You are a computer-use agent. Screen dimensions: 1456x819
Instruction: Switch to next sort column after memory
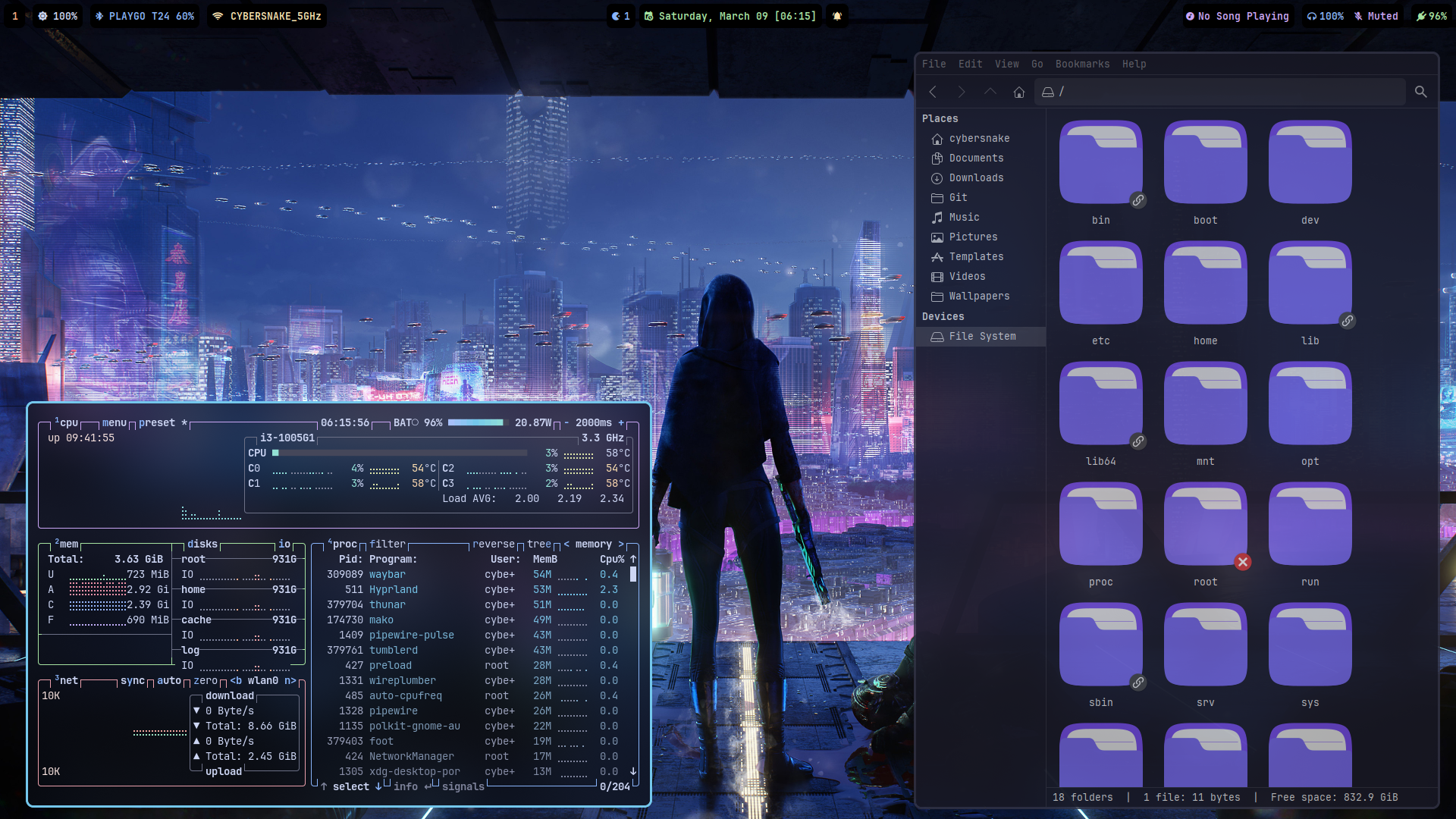click(x=621, y=544)
